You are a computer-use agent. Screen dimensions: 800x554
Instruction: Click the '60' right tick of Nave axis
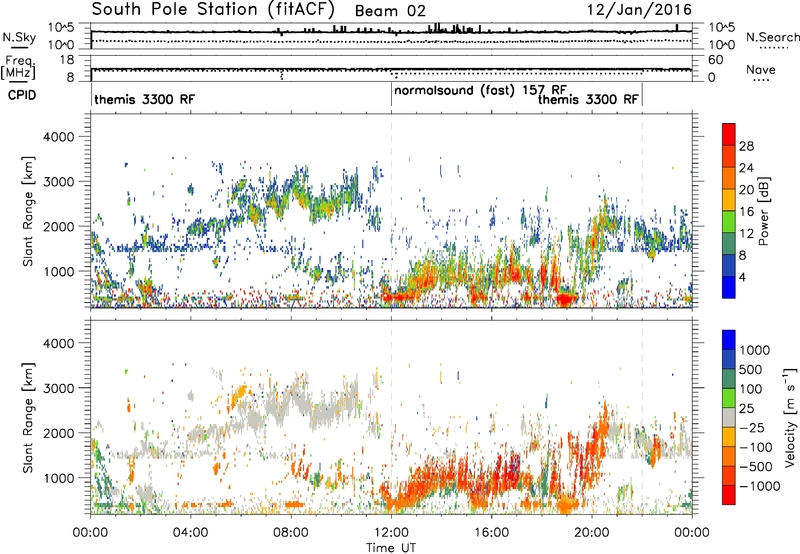coord(716,60)
